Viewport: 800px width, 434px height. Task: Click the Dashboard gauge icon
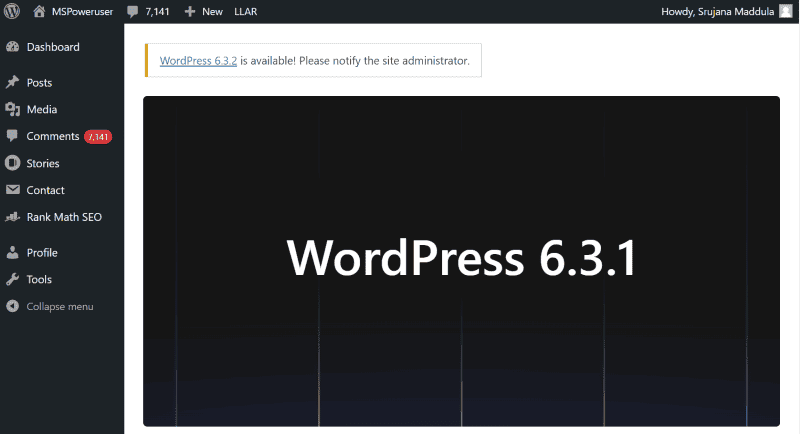(x=13, y=47)
